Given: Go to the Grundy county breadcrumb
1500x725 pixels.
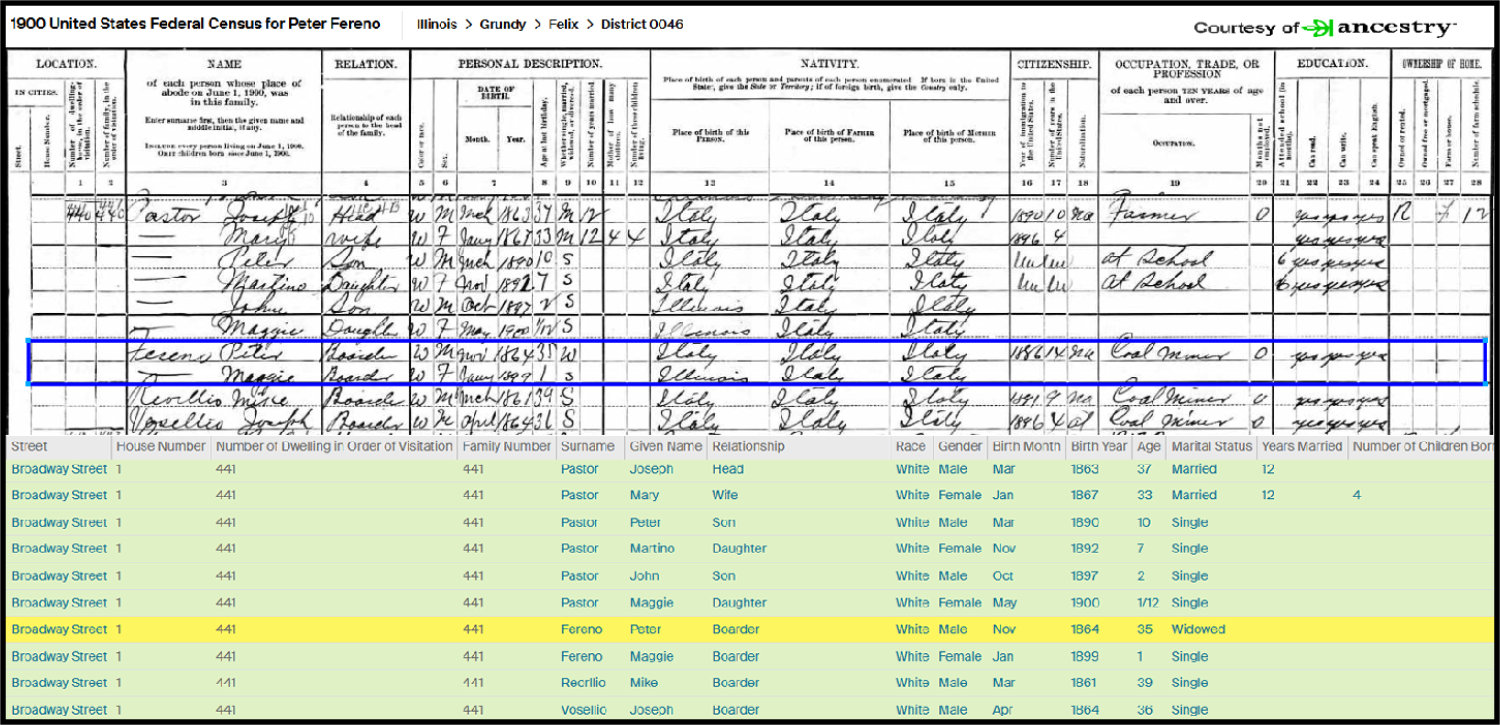Looking at the screenshot, I should 503,24.
